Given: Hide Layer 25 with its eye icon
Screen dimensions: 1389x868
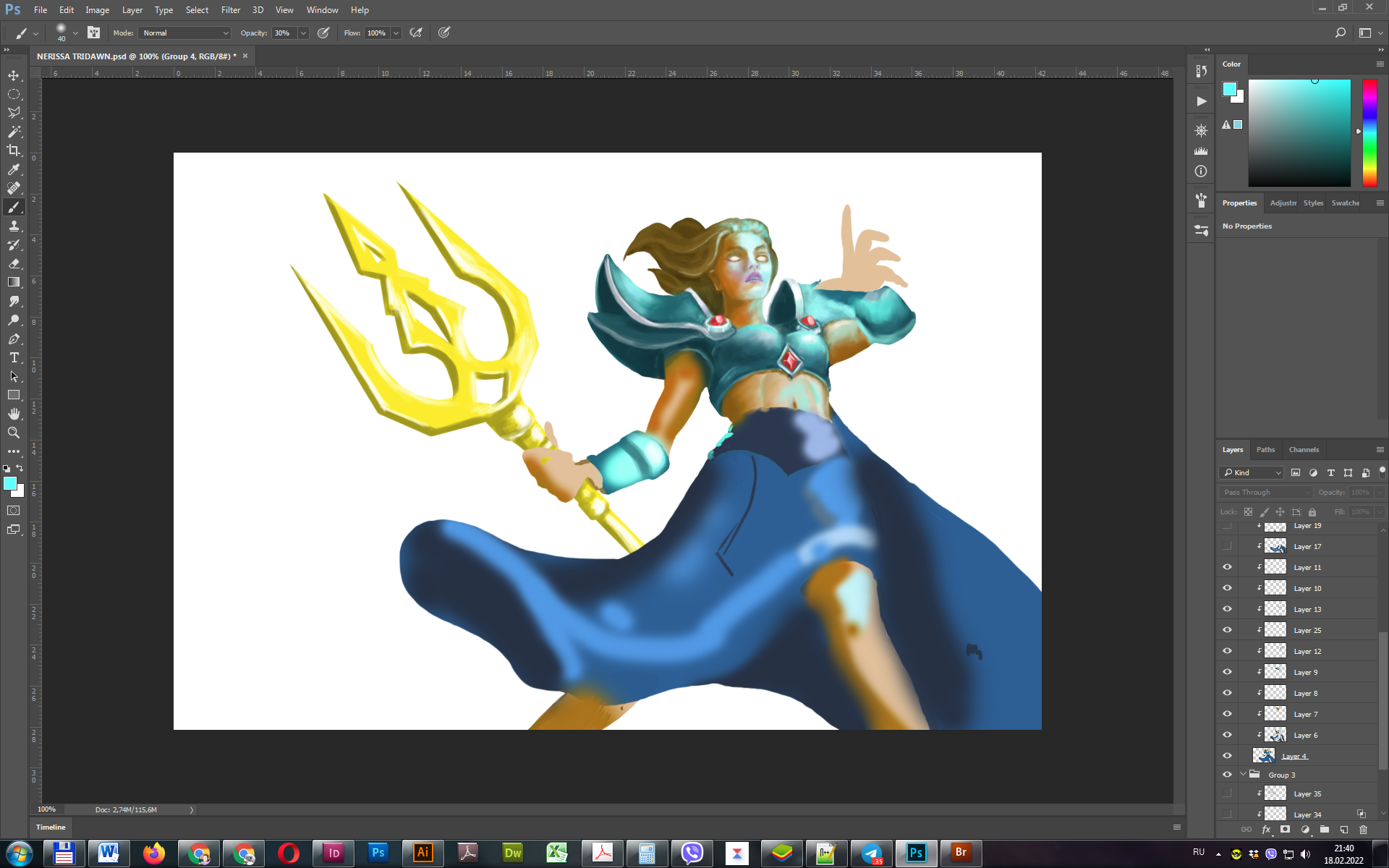Looking at the screenshot, I should point(1227,630).
